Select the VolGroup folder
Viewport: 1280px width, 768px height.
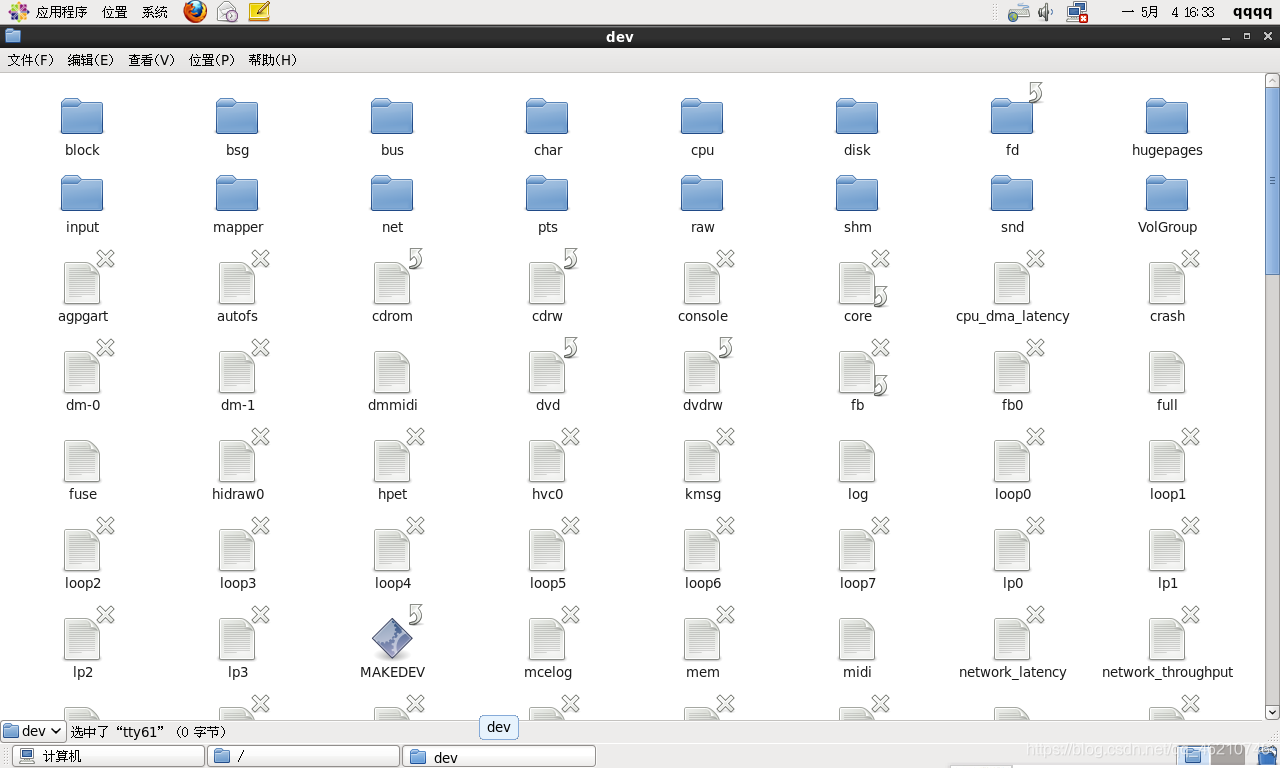(1167, 193)
